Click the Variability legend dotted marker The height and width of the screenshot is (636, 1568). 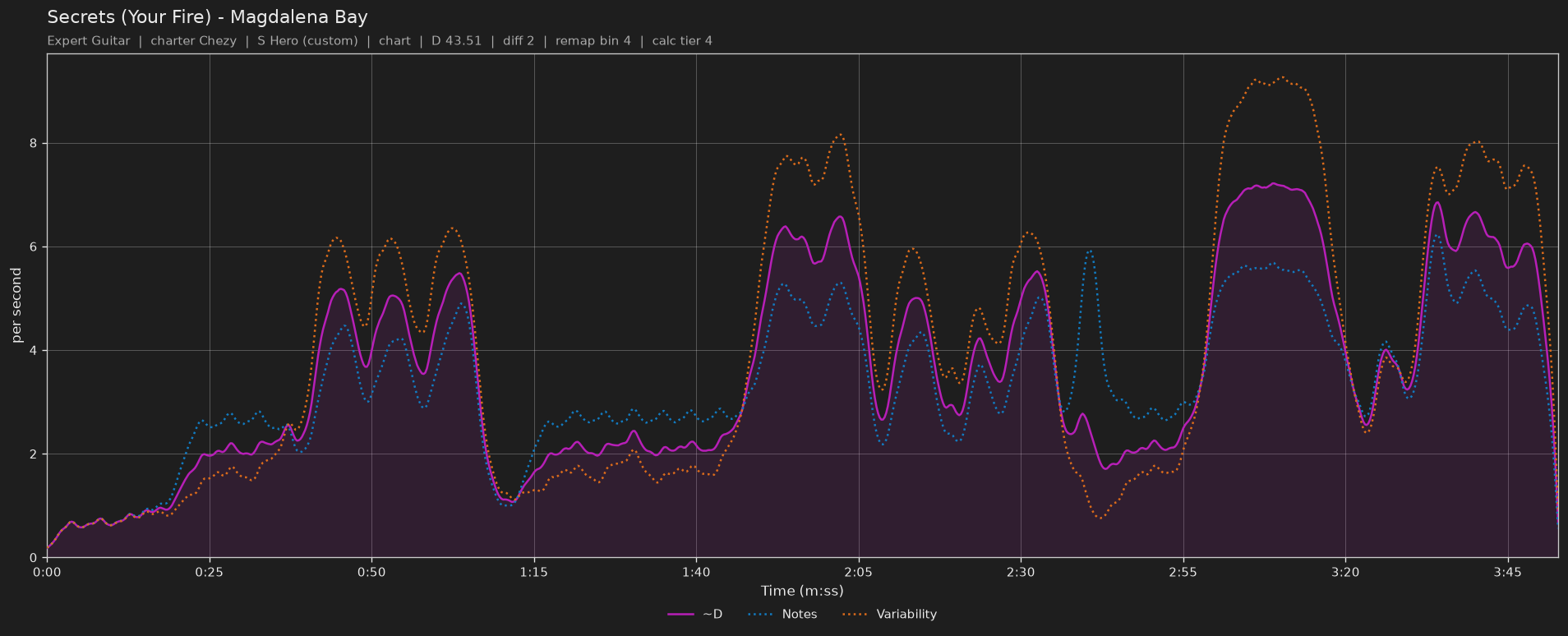(x=855, y=614)
